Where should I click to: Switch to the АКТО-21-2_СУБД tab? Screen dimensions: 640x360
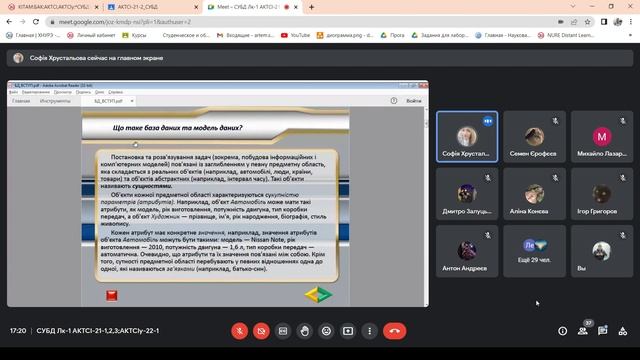coord(152,7)
